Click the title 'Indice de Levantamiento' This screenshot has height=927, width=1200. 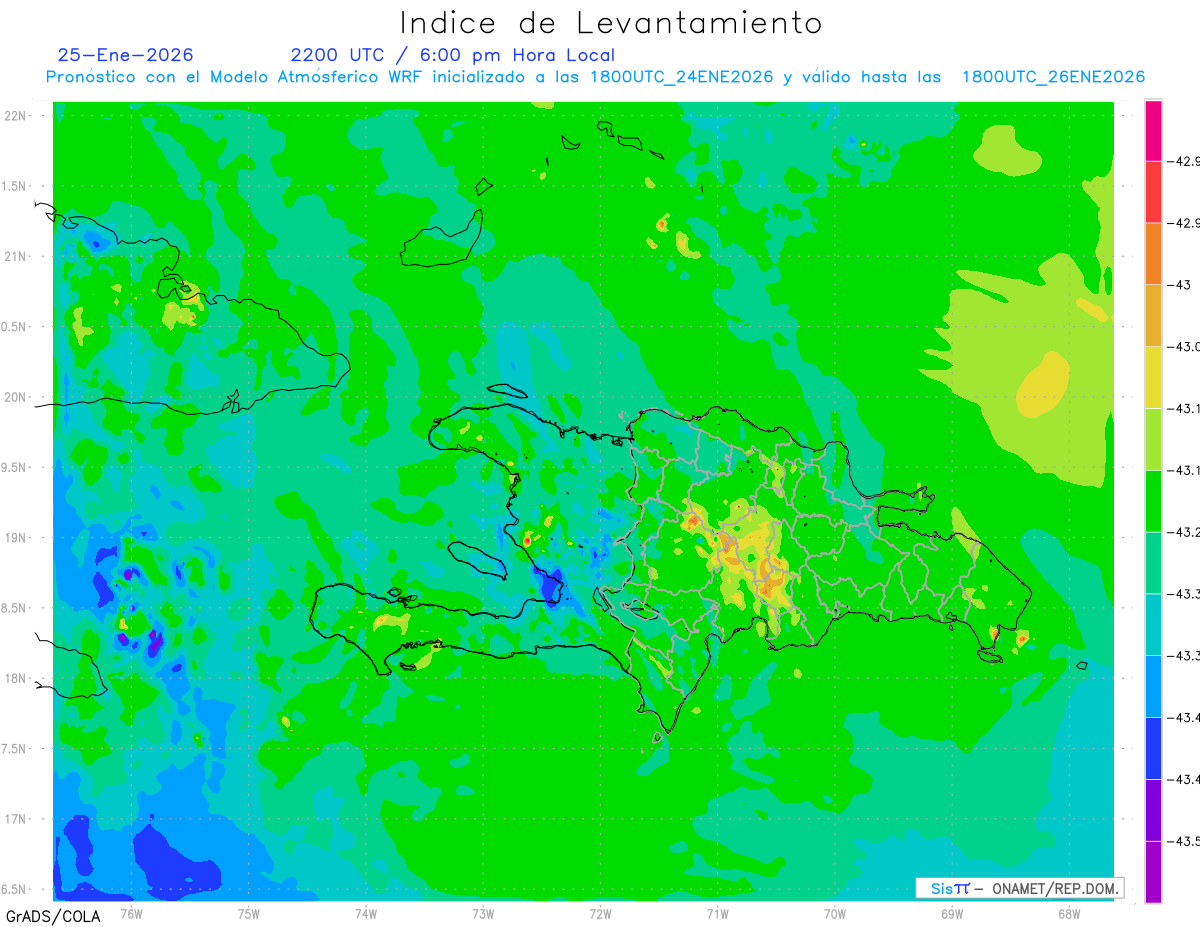click(611, 23)
